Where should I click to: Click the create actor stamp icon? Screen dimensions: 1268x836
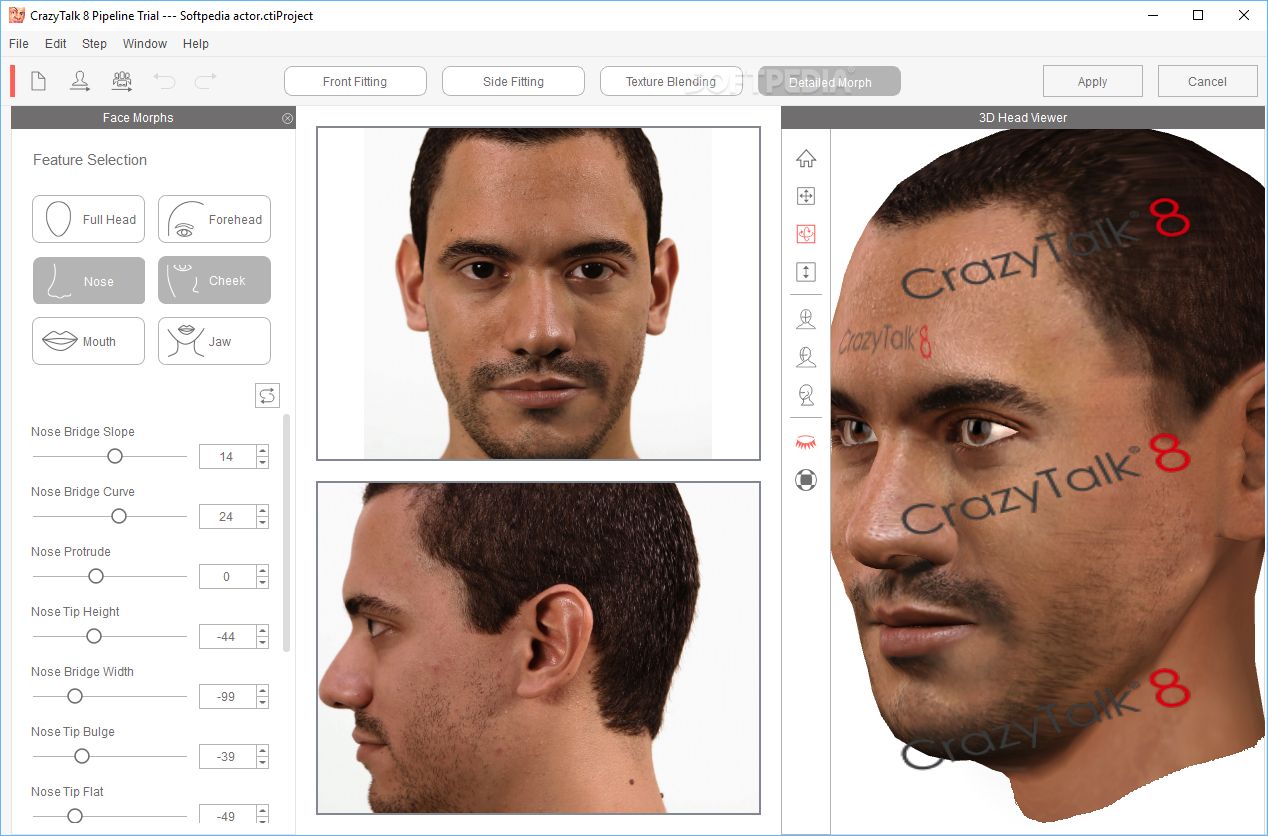coord(80,81)
